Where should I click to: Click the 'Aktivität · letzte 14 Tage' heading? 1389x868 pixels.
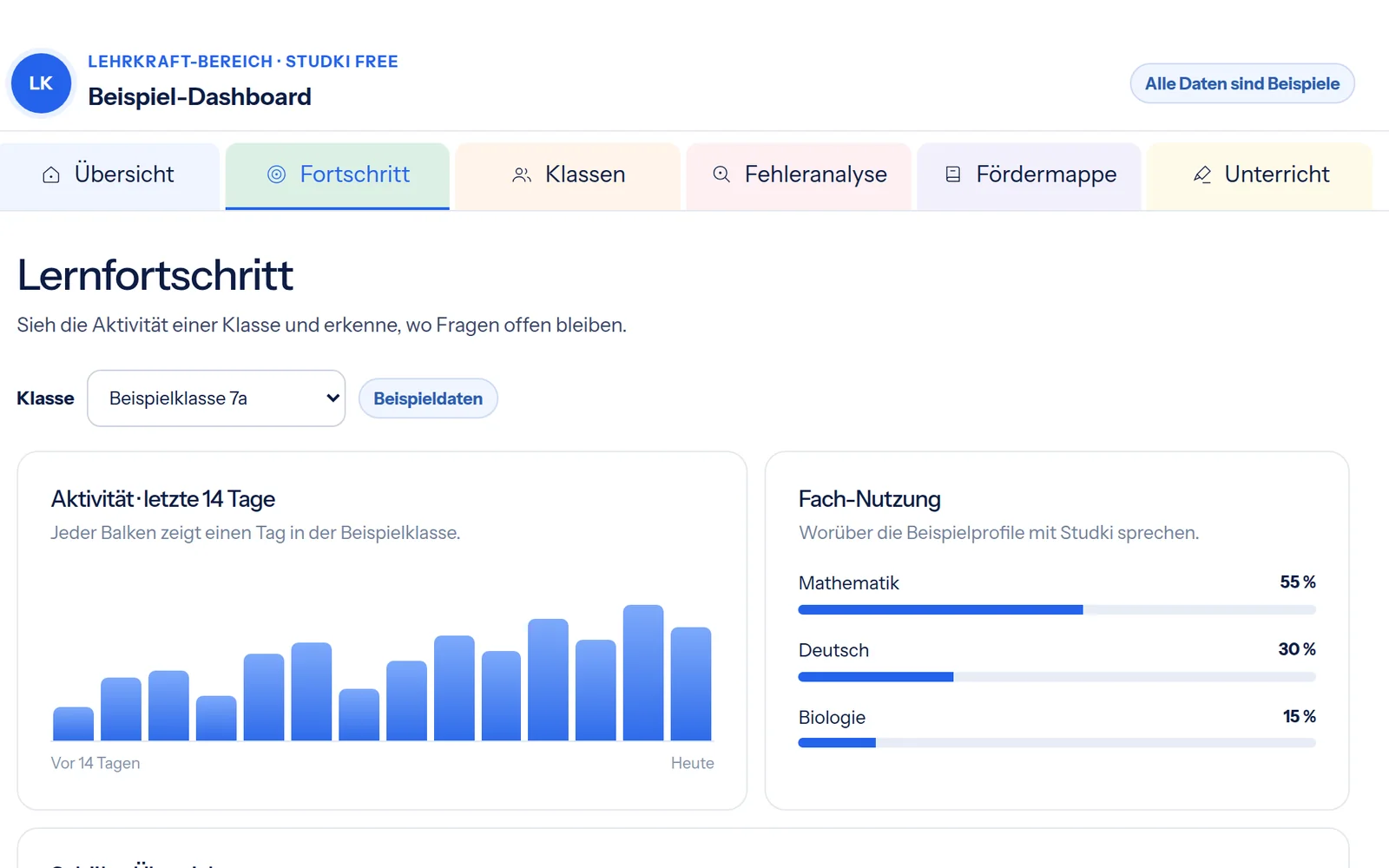pos(163,499)
